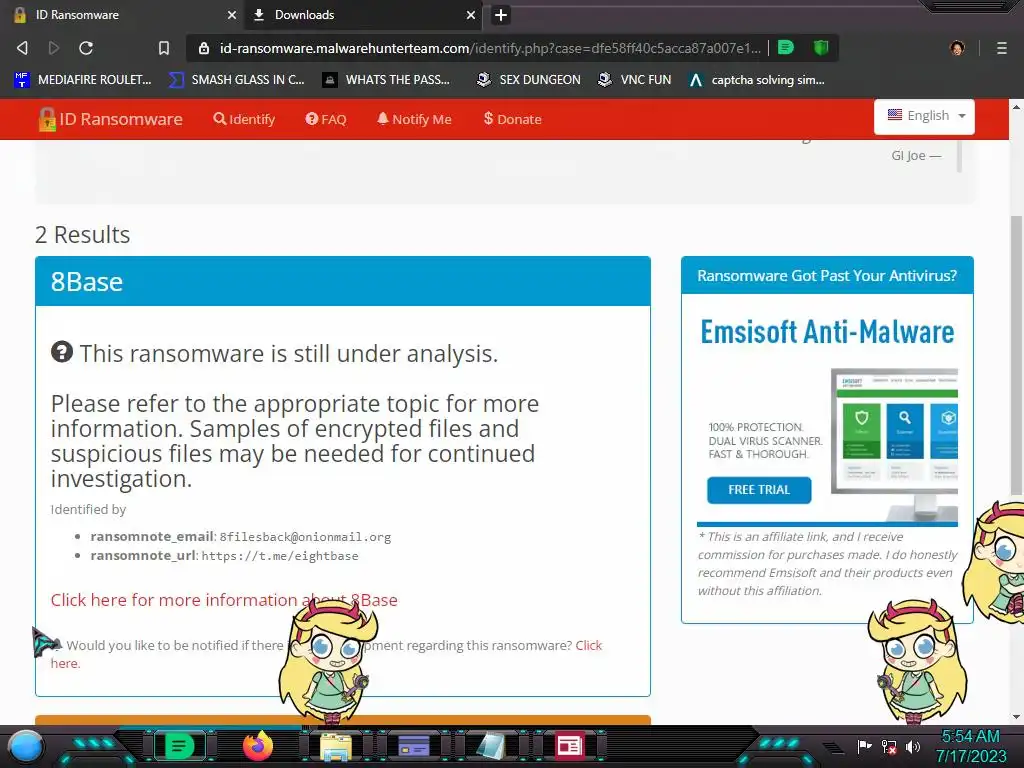Open the green chat app in the taskbar
The image size is (1024, 768).
(179, 746)
